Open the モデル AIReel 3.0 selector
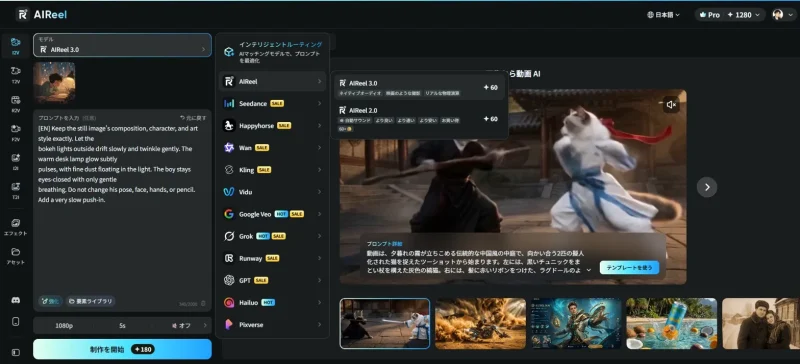 122,45
